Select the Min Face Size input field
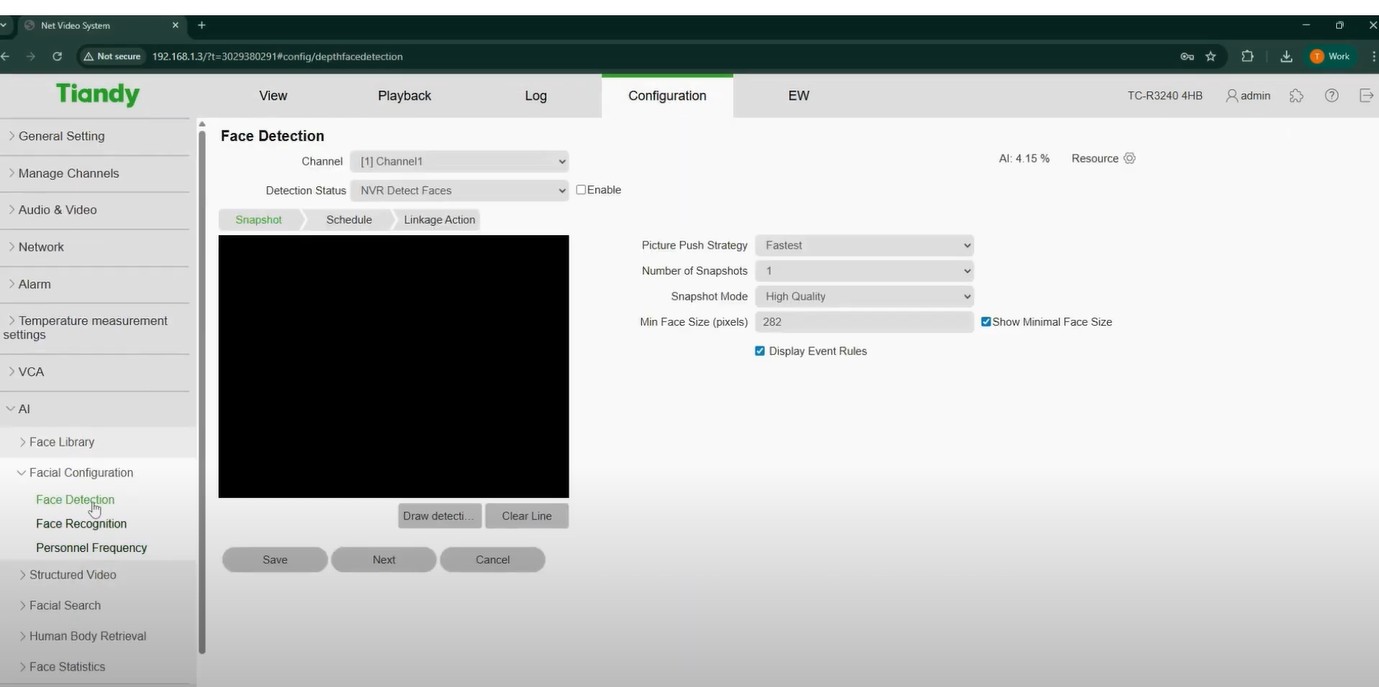Viewport: 1379px width, 687px height. click(x=864, y=321)
